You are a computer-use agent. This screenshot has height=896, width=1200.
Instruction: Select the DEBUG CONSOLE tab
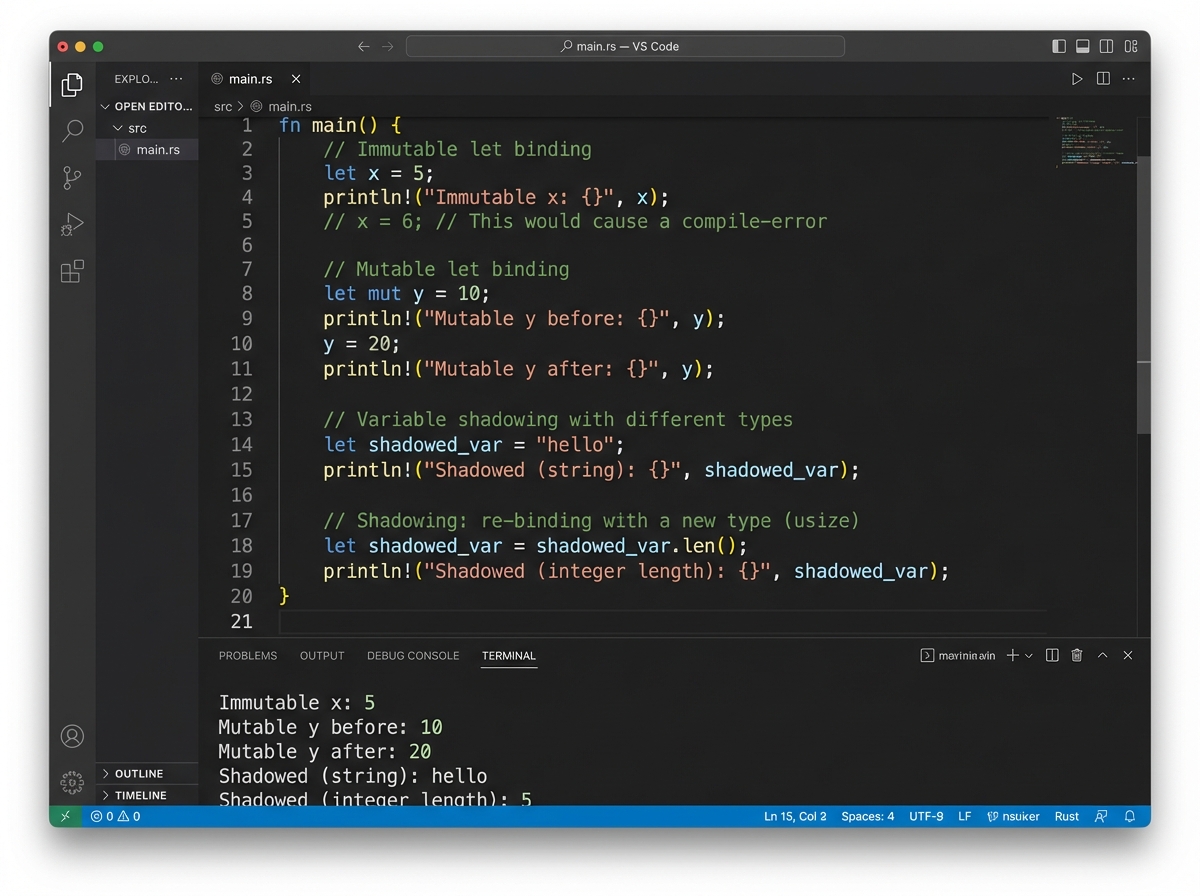413,655
